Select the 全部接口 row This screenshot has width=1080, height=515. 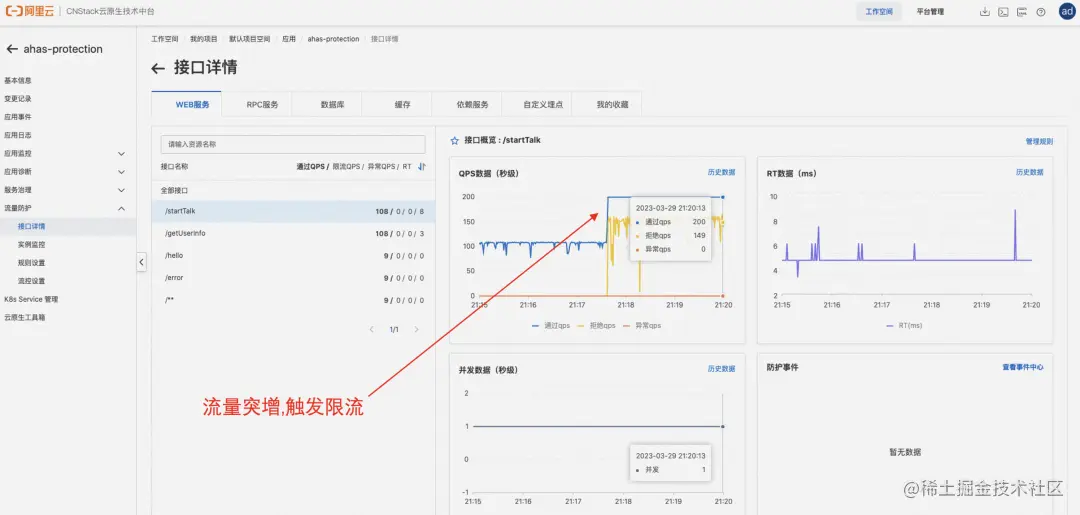(293, 190)
